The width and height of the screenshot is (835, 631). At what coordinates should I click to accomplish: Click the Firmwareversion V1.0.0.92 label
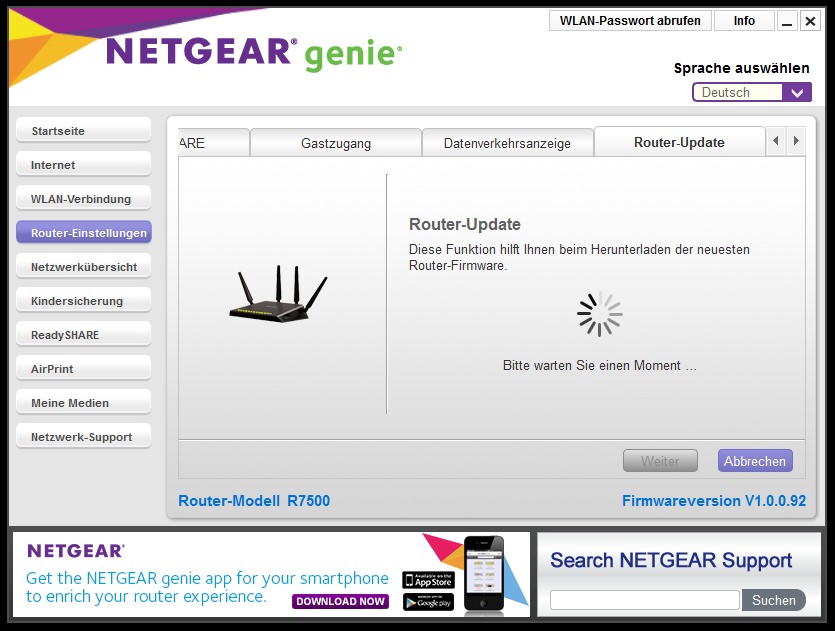[714, 501]
